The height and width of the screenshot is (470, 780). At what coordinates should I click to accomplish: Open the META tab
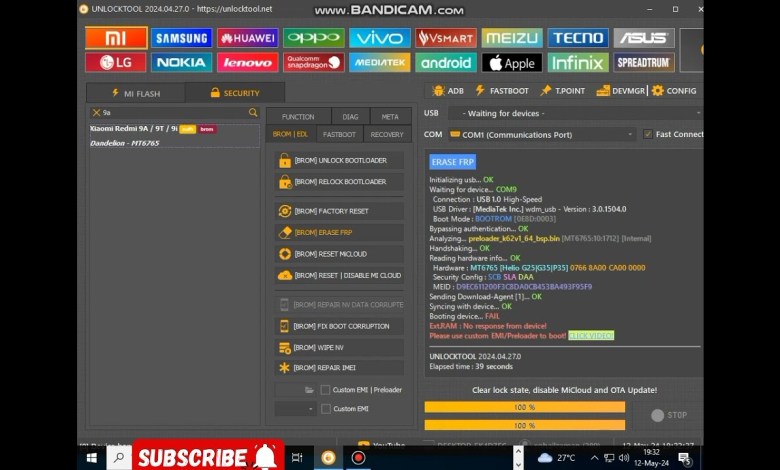point(390,116)
